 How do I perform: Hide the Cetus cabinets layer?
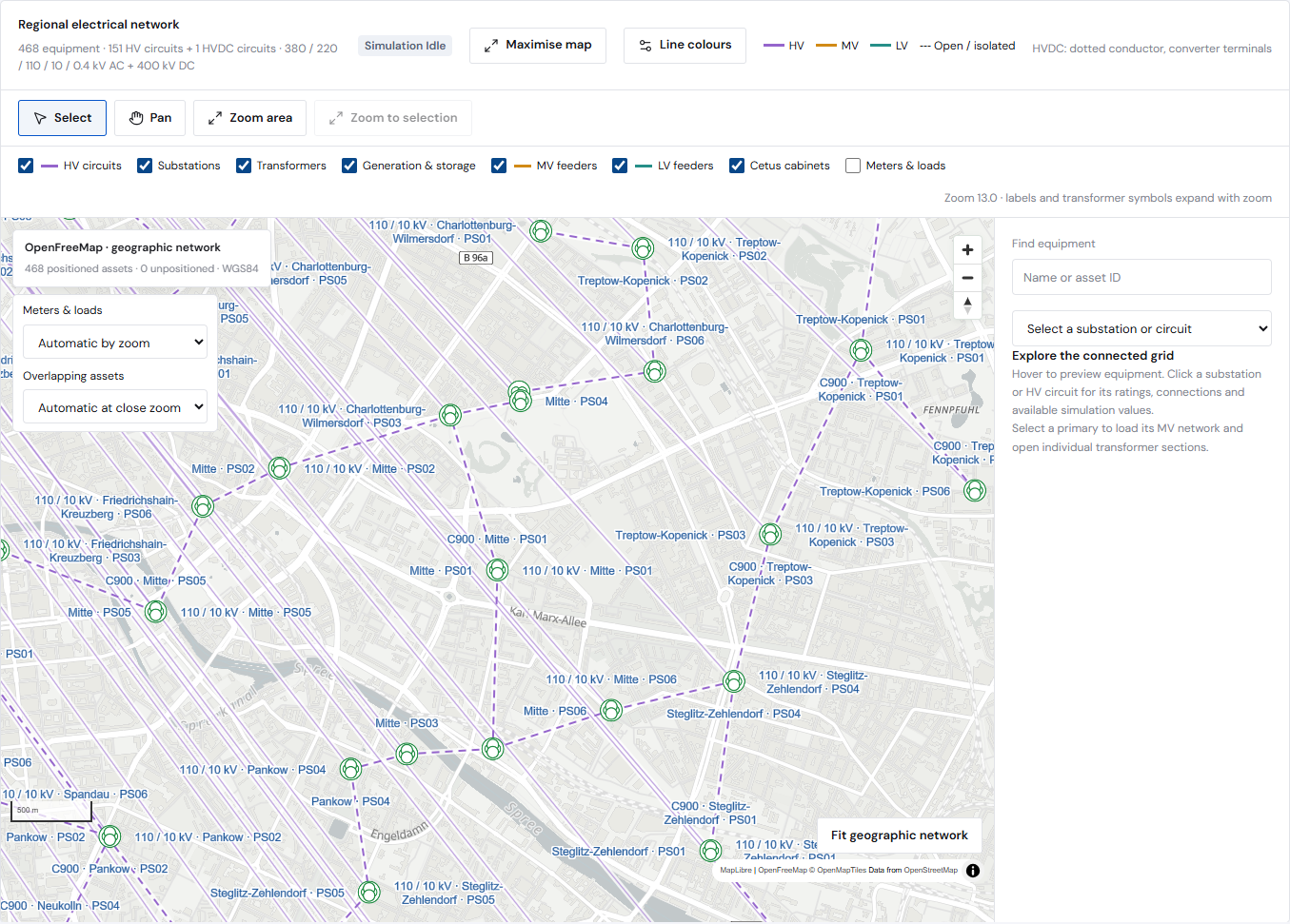click(x=737, y=166)
